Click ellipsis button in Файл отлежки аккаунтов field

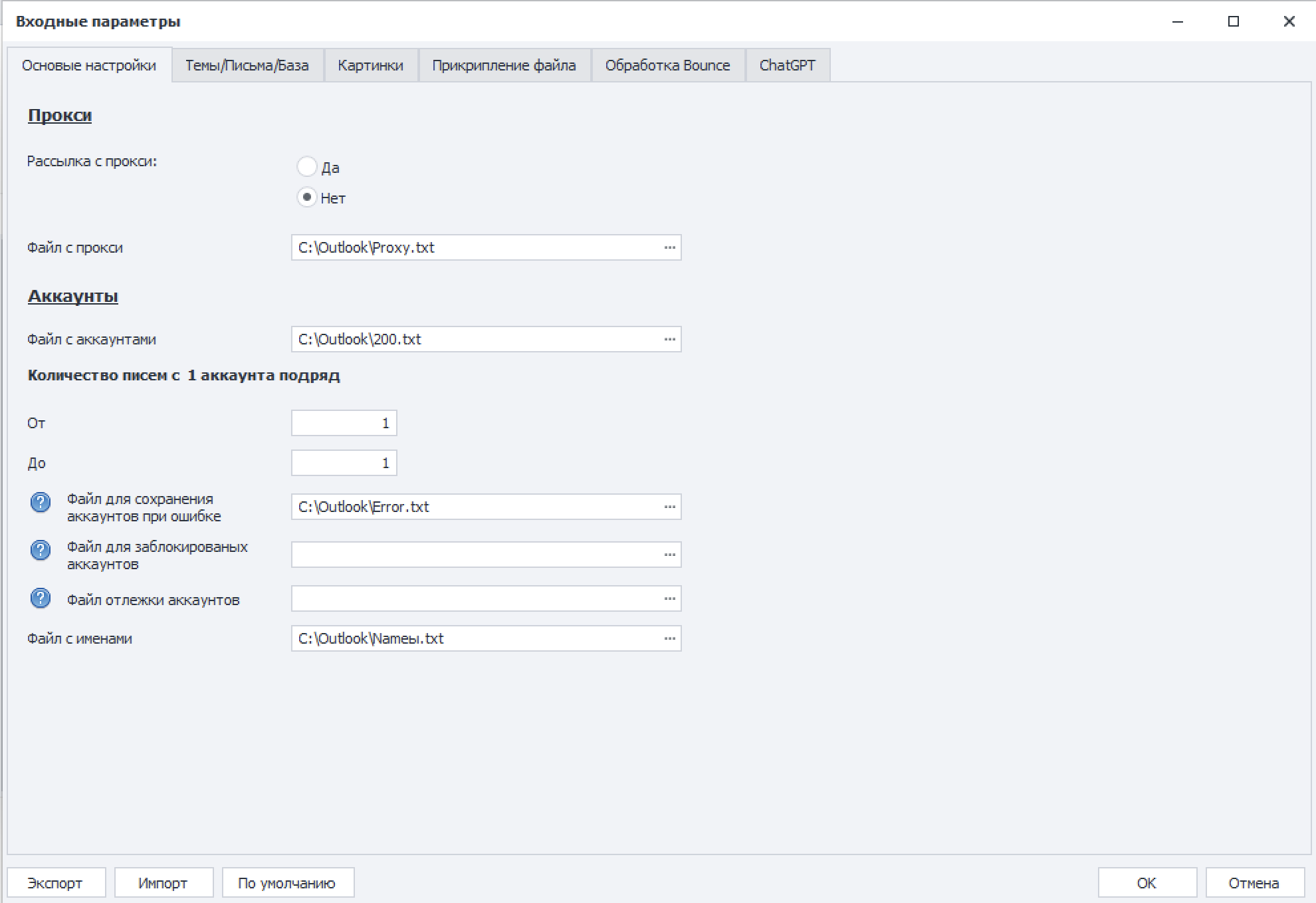[669, 598]
